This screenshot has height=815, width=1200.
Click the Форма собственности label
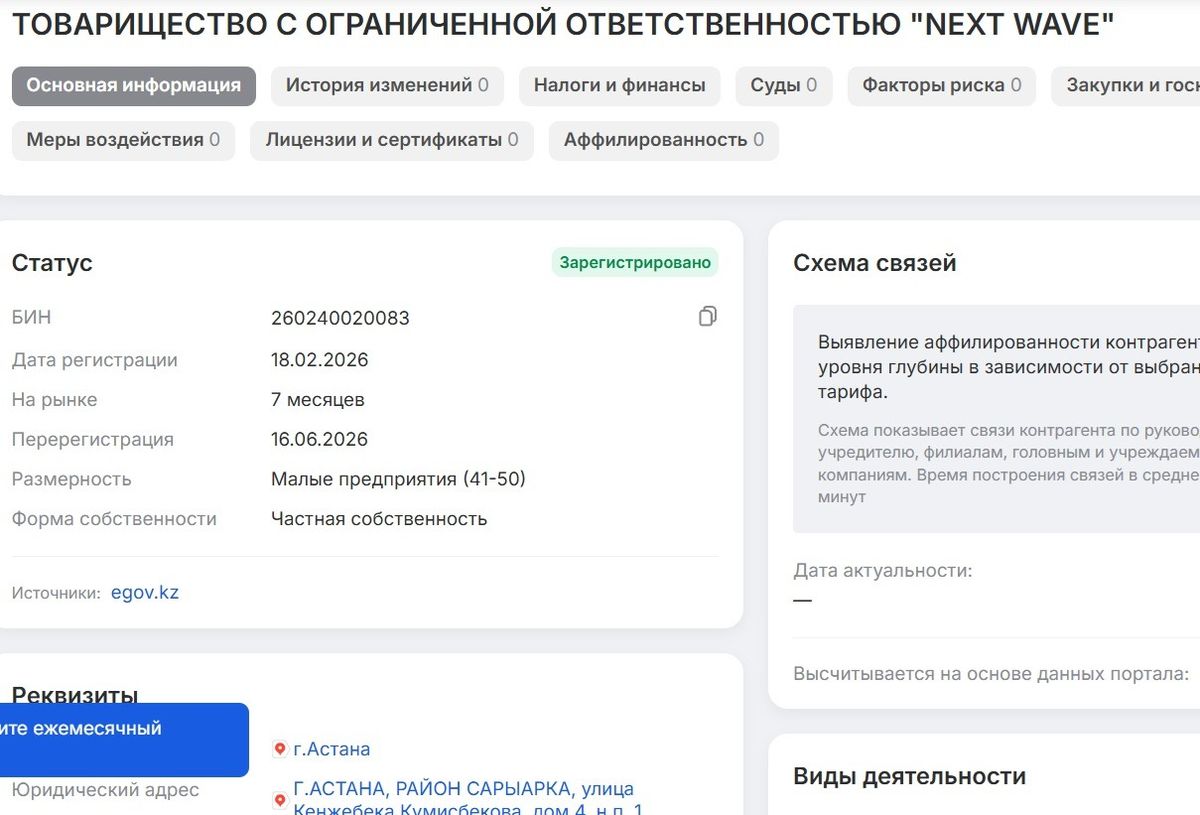[114, 519]
